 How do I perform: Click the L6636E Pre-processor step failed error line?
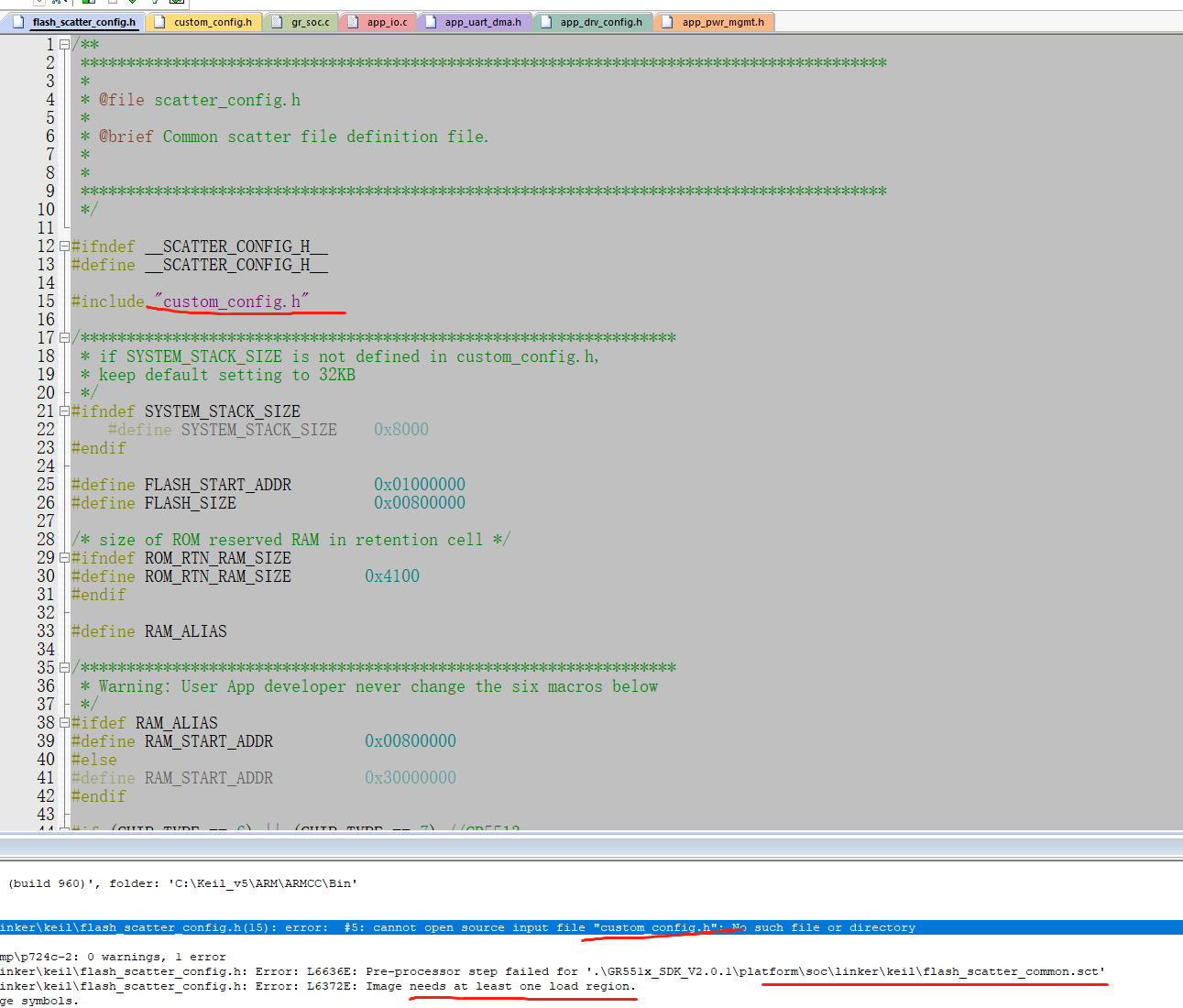(x=553, y=971)
